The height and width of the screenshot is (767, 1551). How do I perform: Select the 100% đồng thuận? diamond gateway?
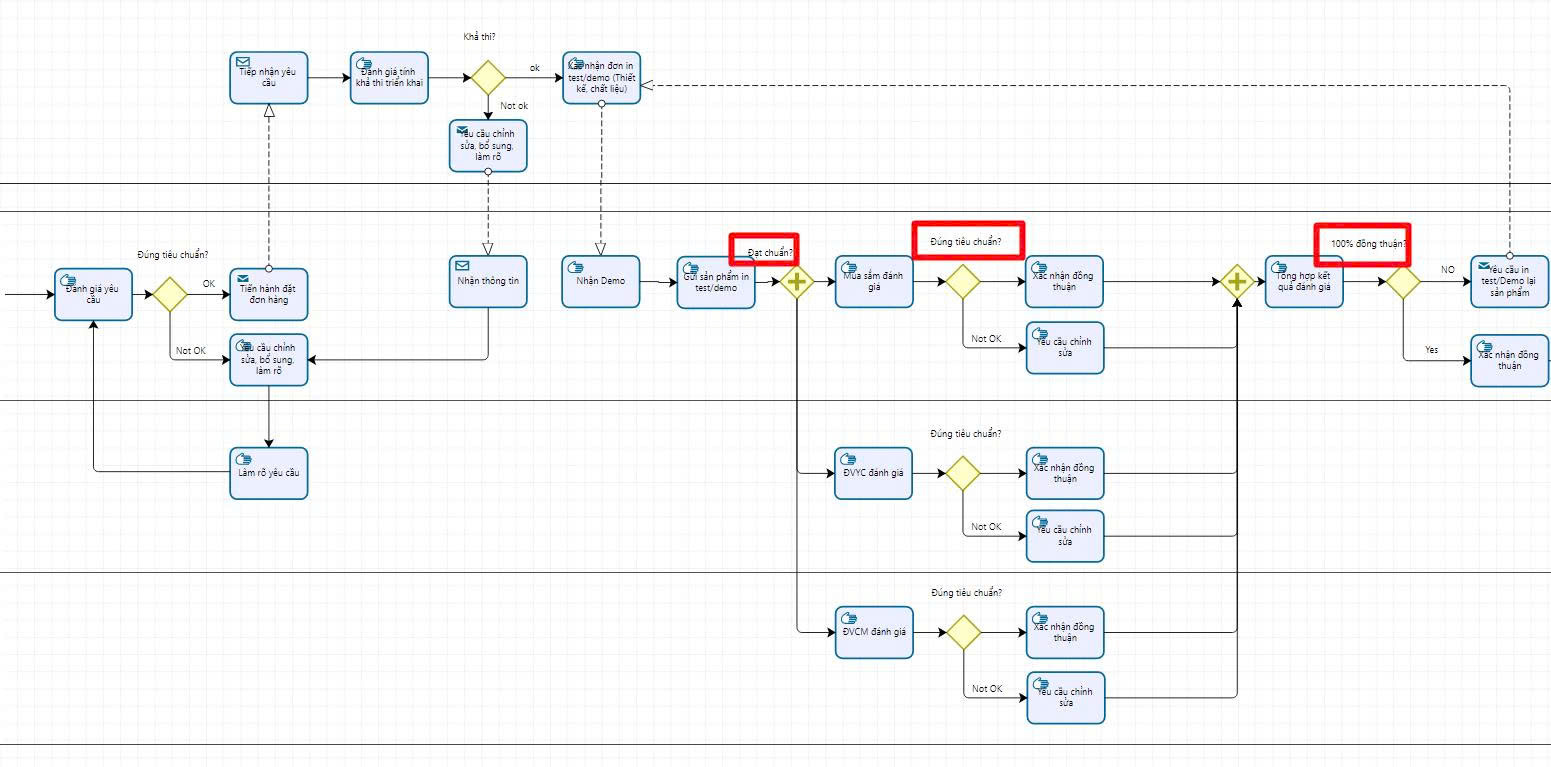(1403, 282)
